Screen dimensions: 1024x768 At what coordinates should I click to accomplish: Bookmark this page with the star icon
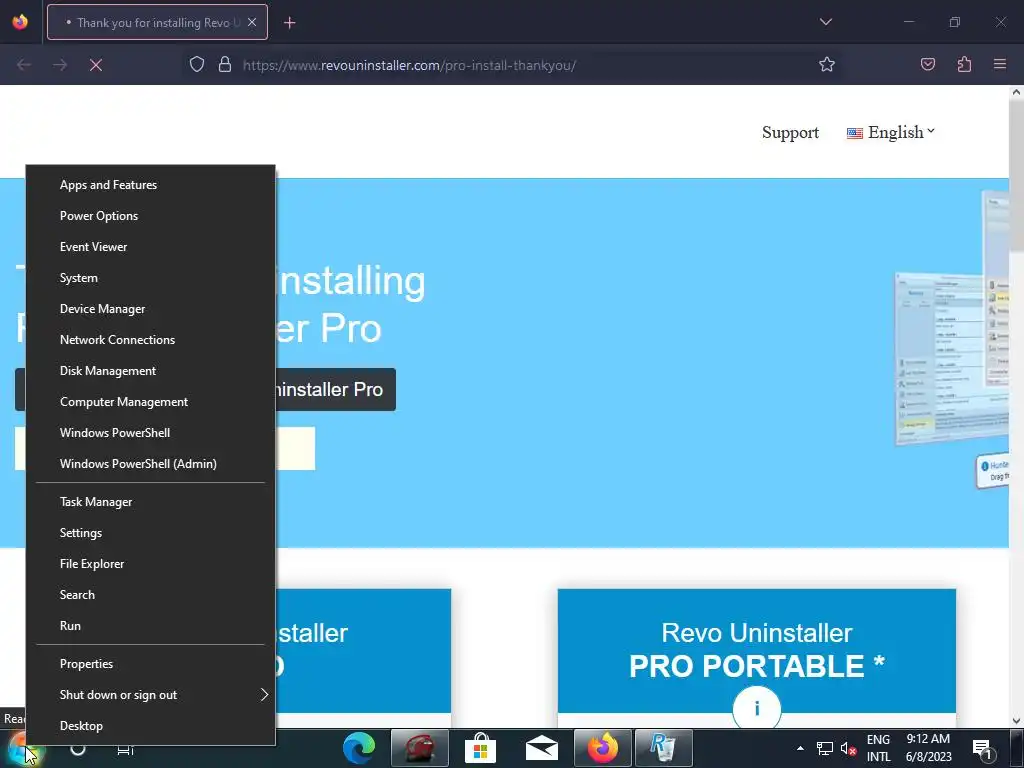[827, 64]
